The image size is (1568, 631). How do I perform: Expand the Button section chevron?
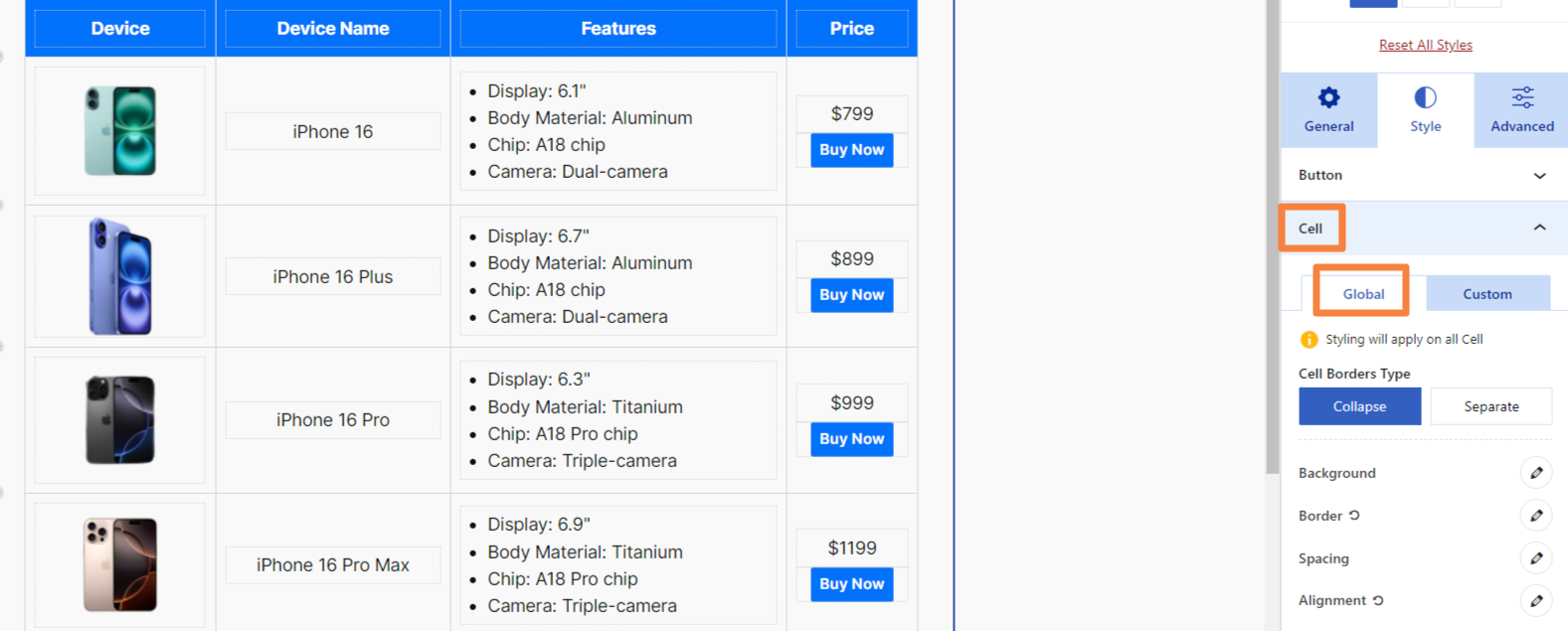coord(1539,176)
